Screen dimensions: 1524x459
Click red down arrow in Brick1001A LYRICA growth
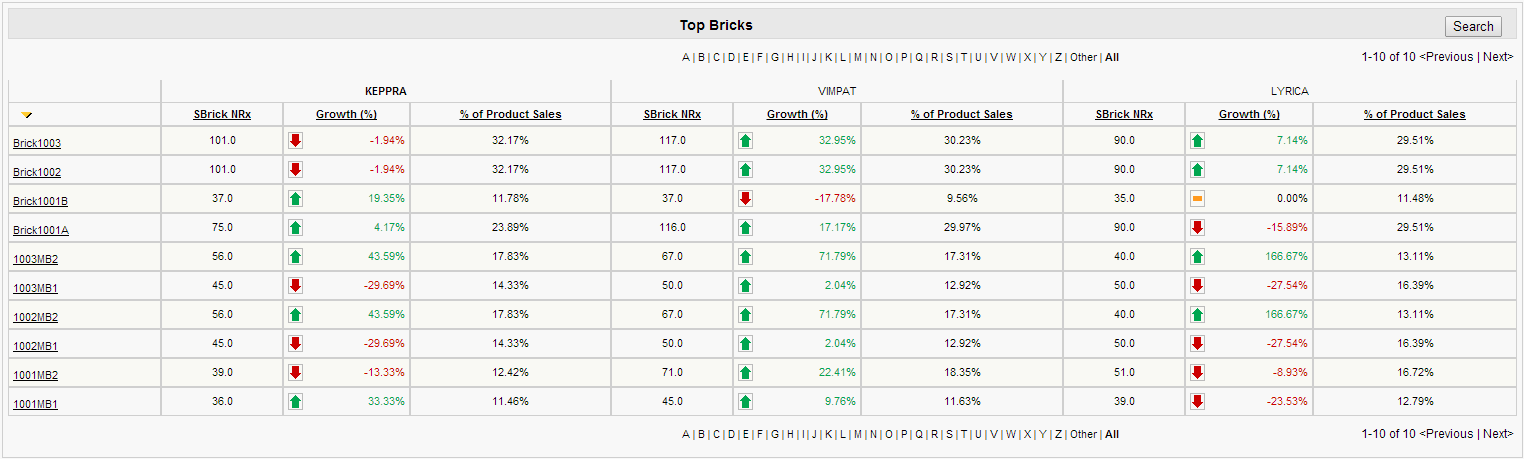click(1197, 228)
